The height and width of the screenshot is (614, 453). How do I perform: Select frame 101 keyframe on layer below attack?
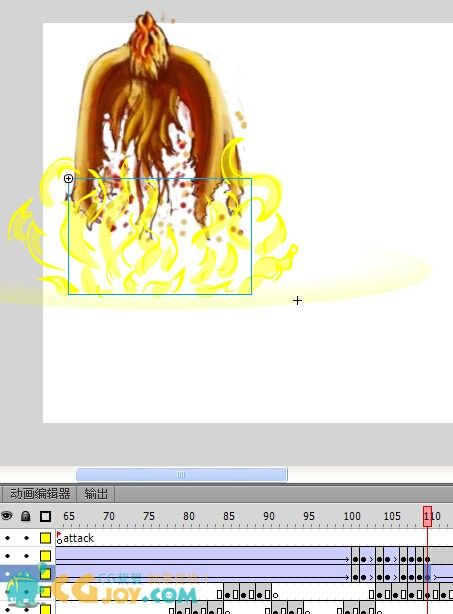[x=355, y=556]
